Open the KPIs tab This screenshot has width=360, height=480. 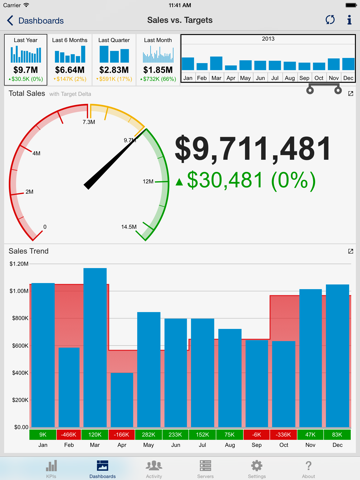[x=51, y=469]
